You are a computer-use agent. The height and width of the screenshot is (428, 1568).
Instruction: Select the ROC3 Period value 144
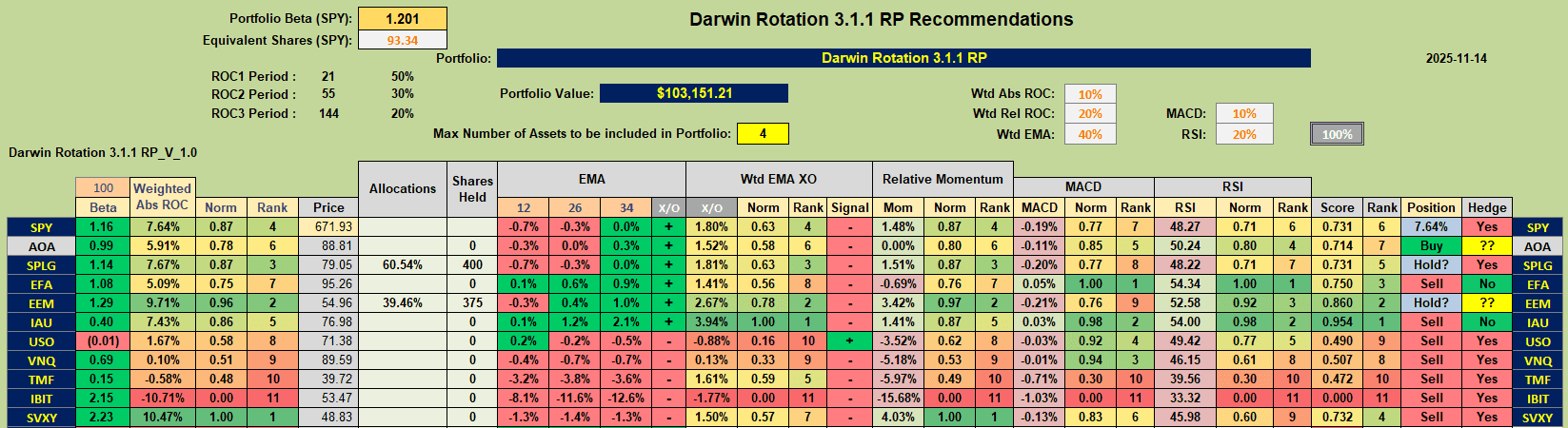pos(328,113)
